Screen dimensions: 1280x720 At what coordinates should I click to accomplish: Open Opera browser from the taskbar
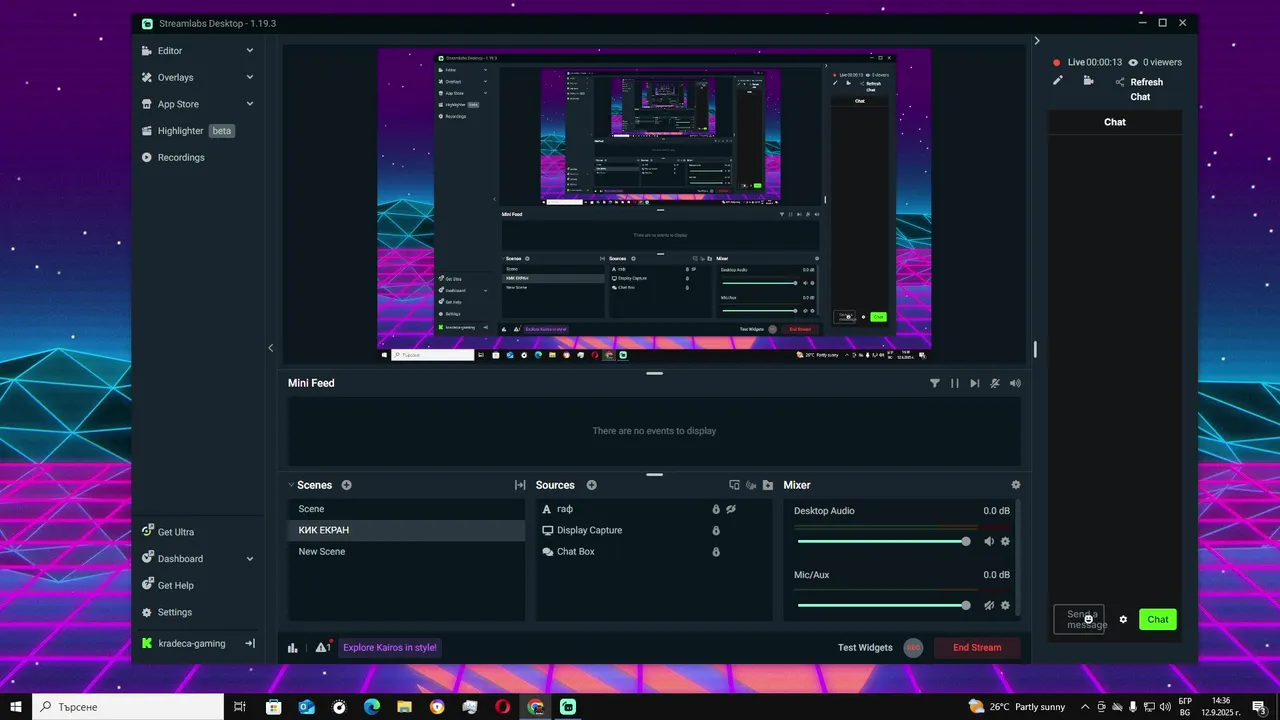click(502, 706)
